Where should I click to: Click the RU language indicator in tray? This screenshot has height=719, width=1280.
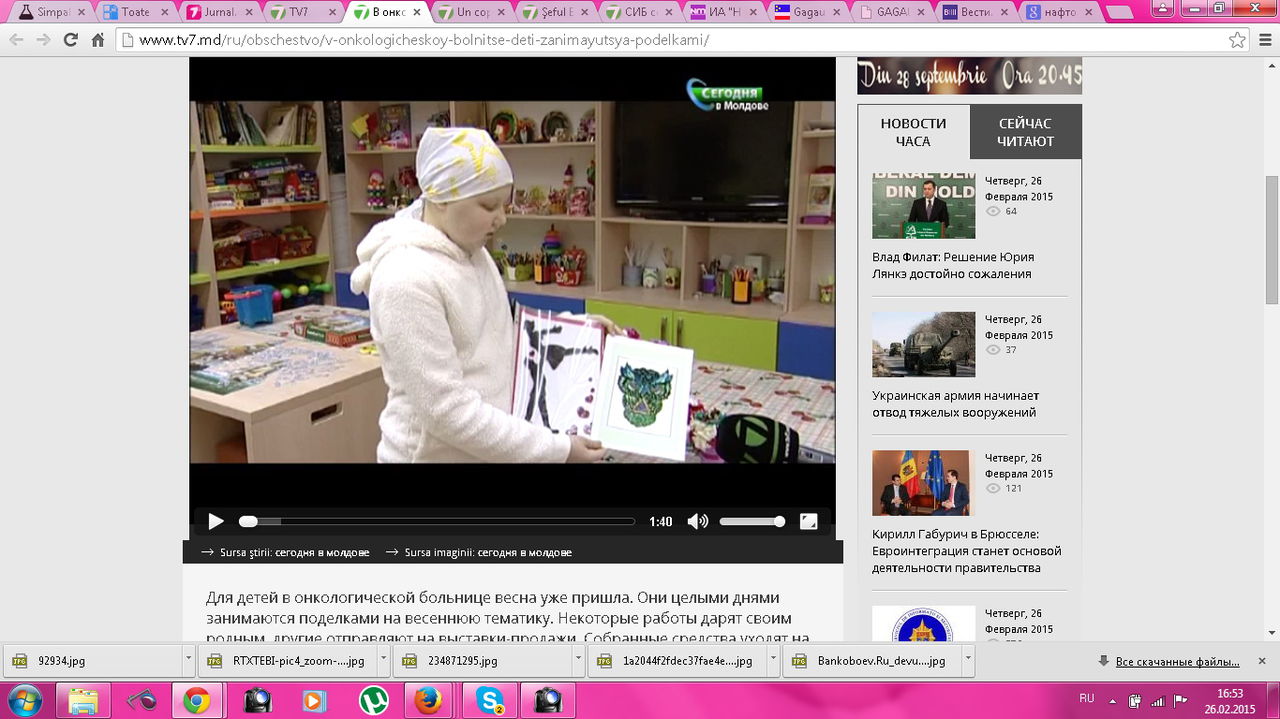[x=1087, y=697]
